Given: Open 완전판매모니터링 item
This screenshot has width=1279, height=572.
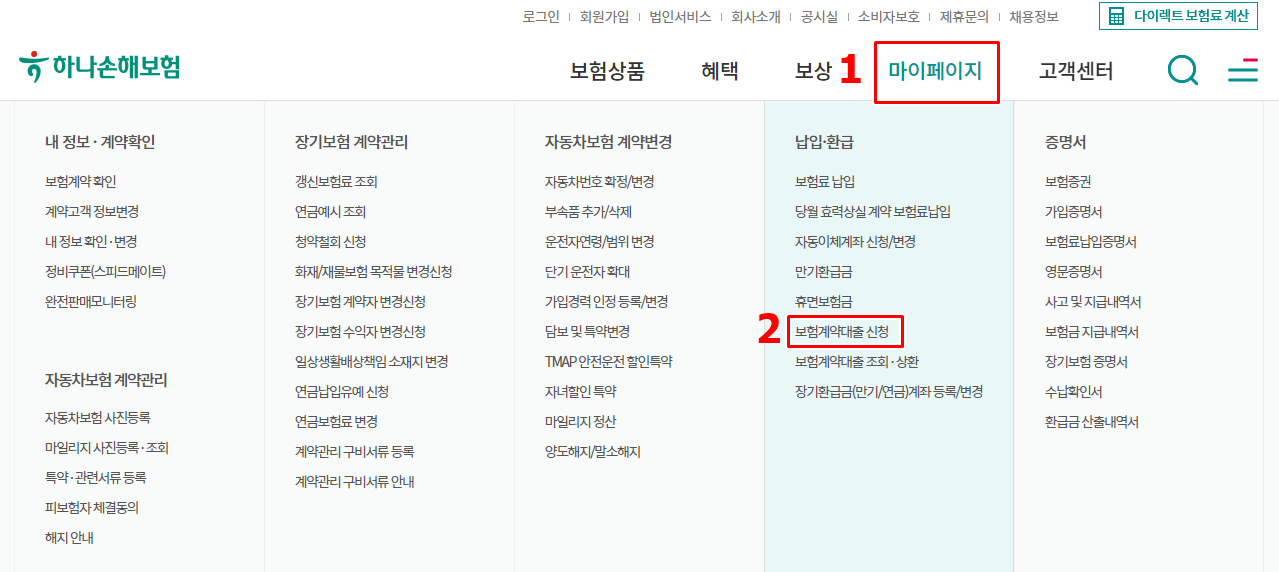Looking at the screenshot, I should (x=91, y=302).
